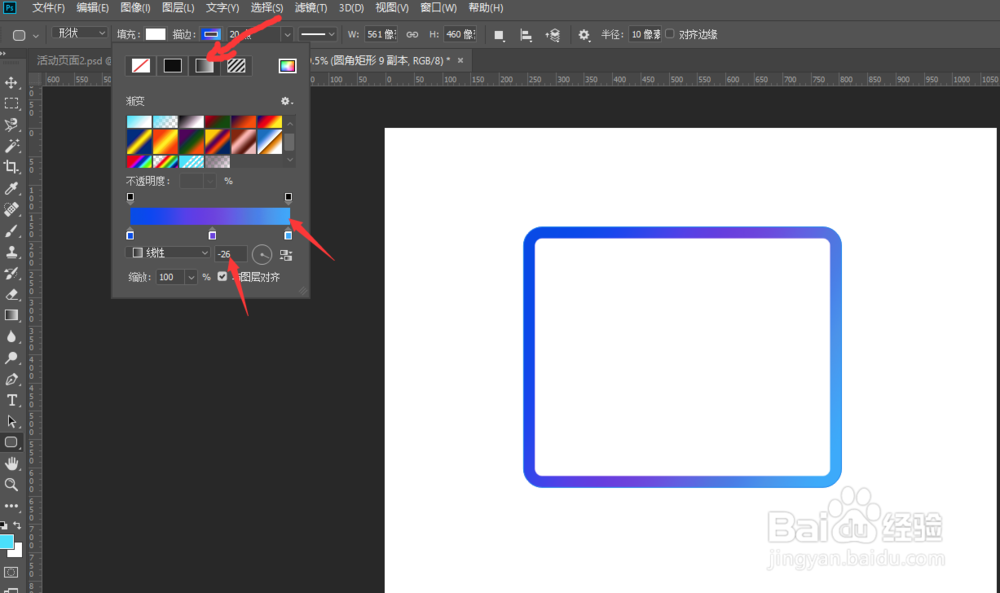Image resolution: width=1000 pixels, height=593 pixels.
Task: Select the Eyedropper tool
Action: coord(11,188)
